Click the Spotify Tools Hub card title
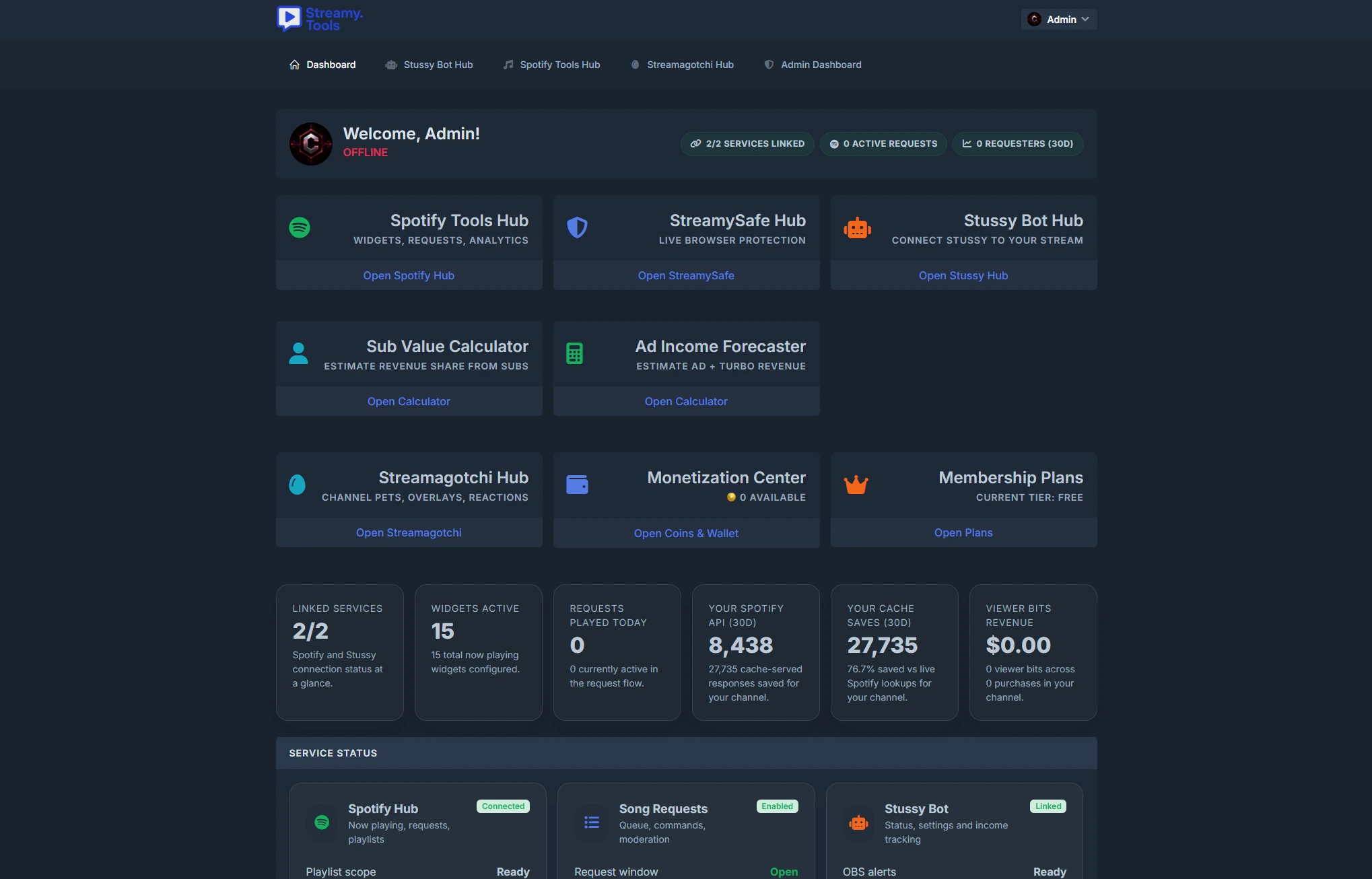 459,221
